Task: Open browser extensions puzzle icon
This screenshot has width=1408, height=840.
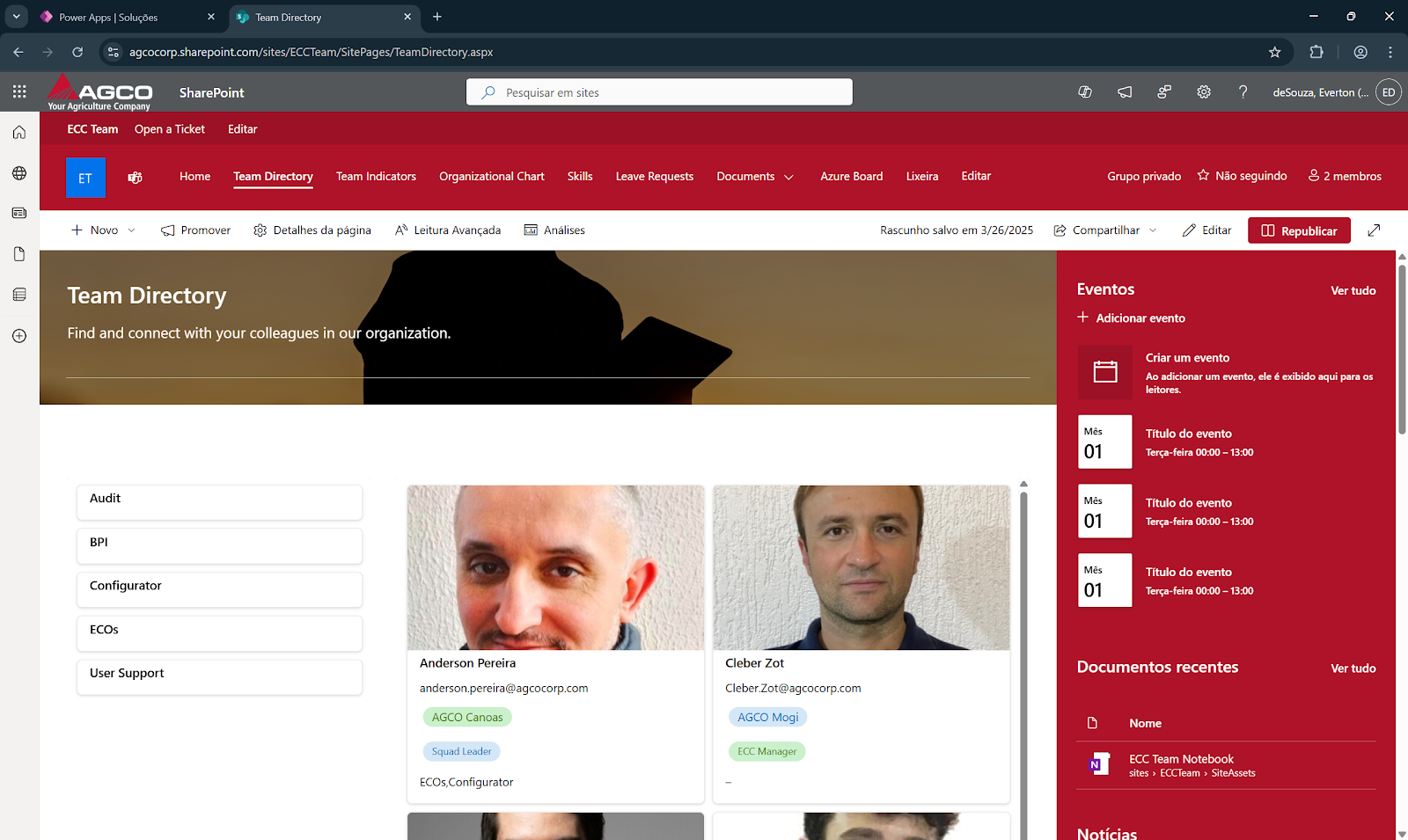Action: 1316,52
